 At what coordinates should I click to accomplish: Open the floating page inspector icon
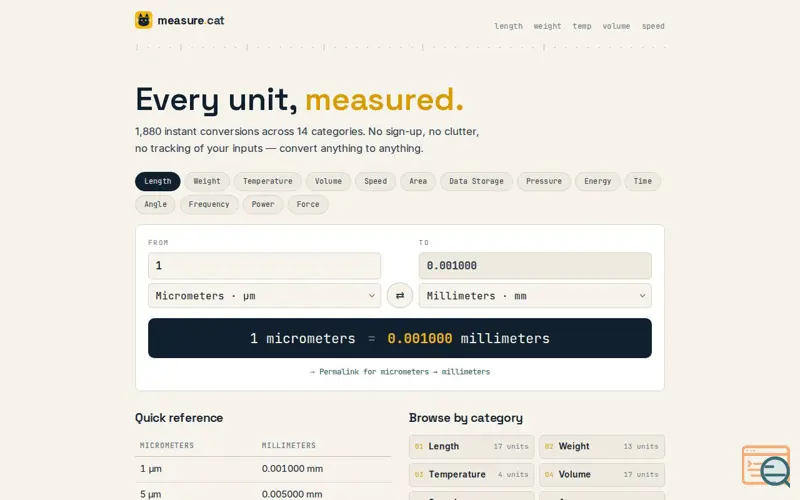coord(765,465)
